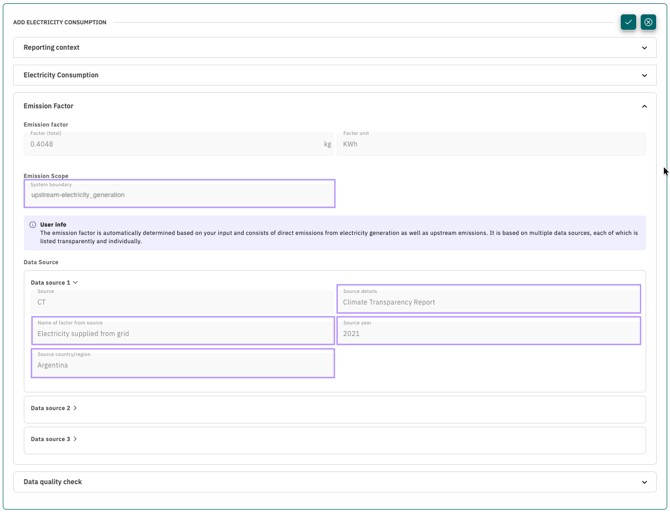Click the green checkmark confirm icon
Screen dimensions: 670x514
coord(628,22)
